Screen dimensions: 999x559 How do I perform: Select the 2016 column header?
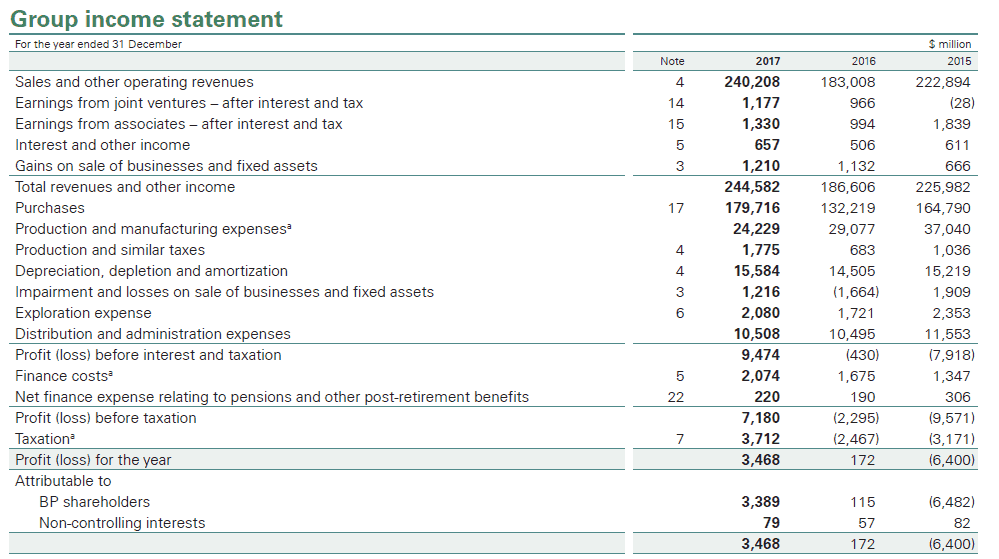pyautogui.click(x=862, y=61)
